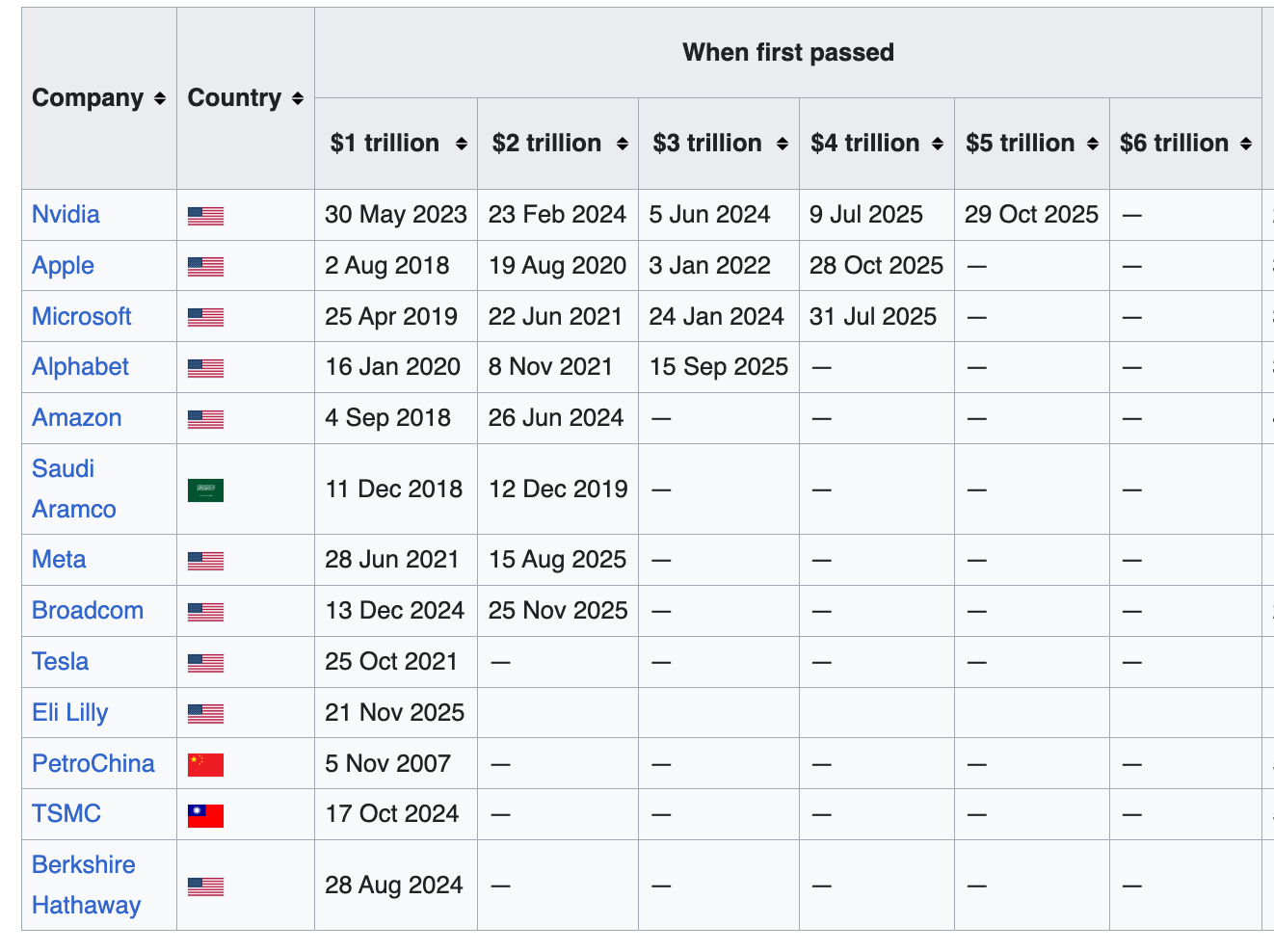1274x952 pixels.
Task: Sort table by Company column
Action: click(x=159, y=98)
